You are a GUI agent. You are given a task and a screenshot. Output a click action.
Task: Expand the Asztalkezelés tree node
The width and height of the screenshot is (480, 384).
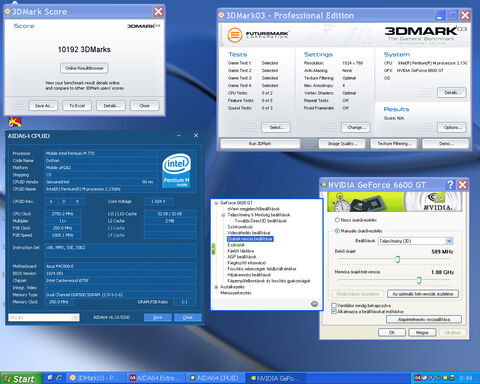click(x=216, y=287)
